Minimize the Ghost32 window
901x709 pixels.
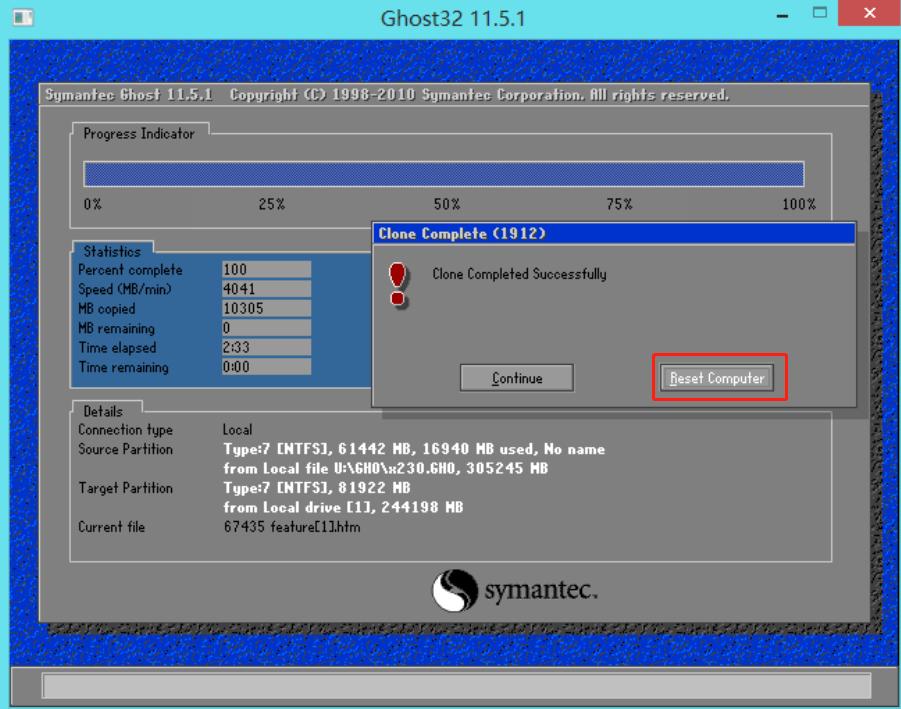click(782, 16)
